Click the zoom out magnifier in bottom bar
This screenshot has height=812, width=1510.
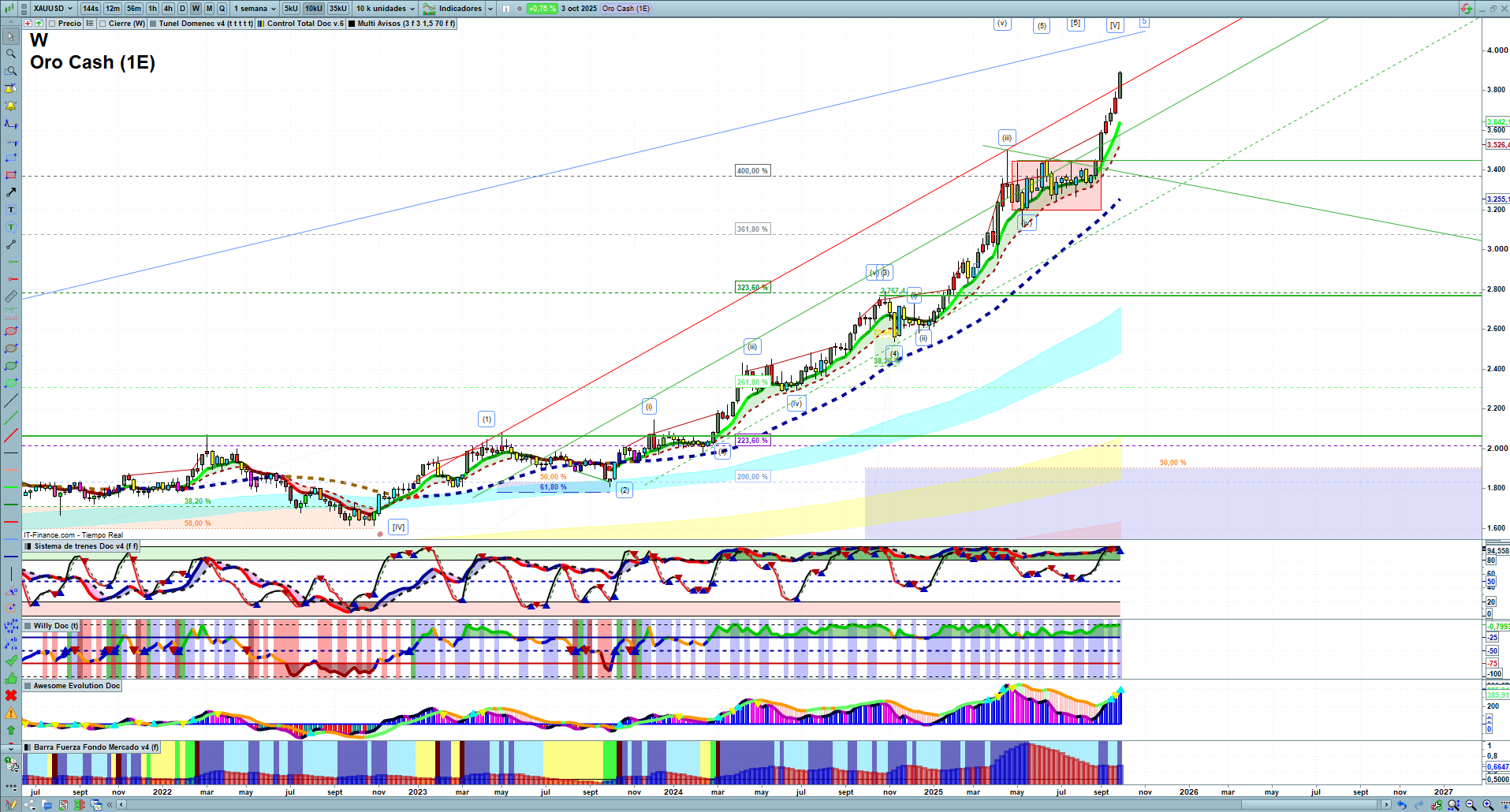[1471, 805]
